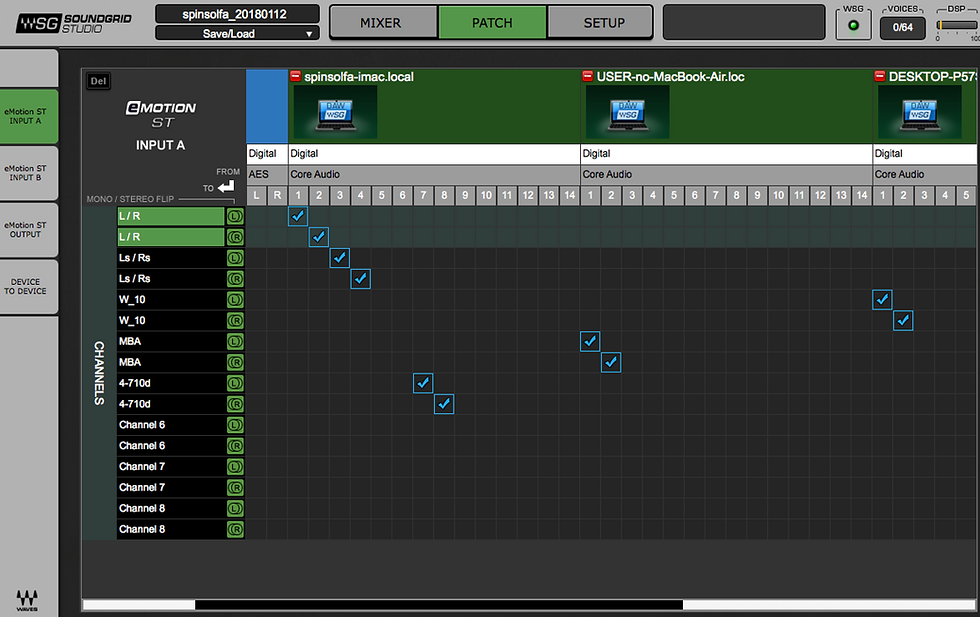Flip mono/stereo on second Ls / Rs row

click(x=235, y=279)
